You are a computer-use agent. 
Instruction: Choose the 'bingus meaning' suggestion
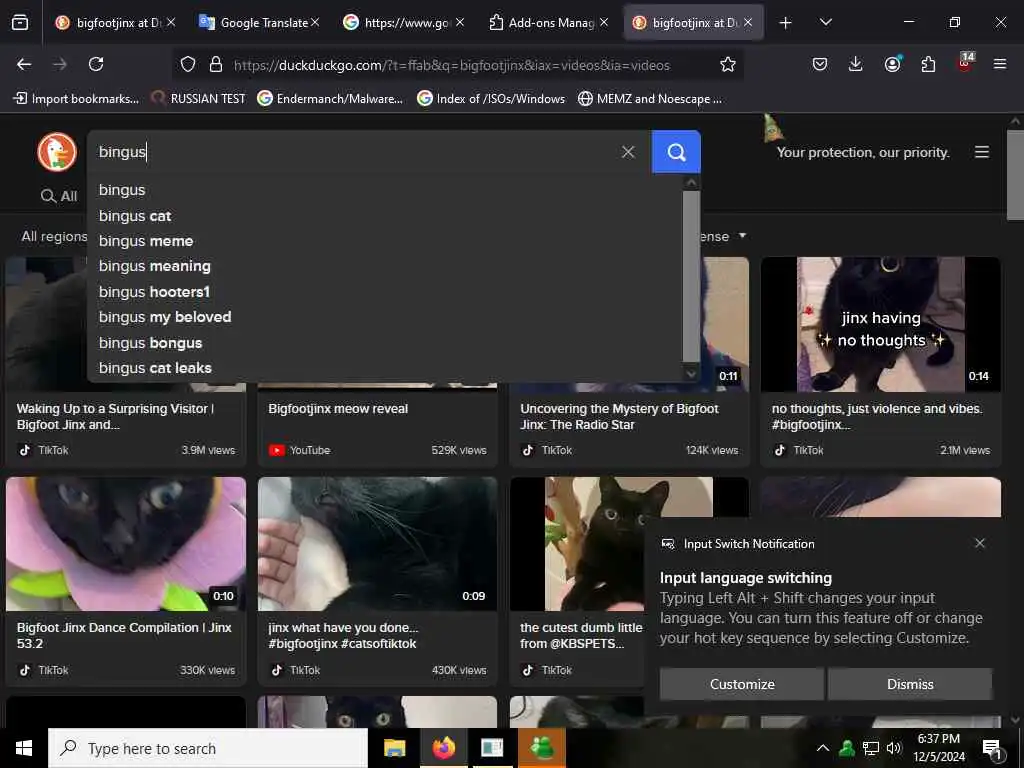[x=384, y=266]
